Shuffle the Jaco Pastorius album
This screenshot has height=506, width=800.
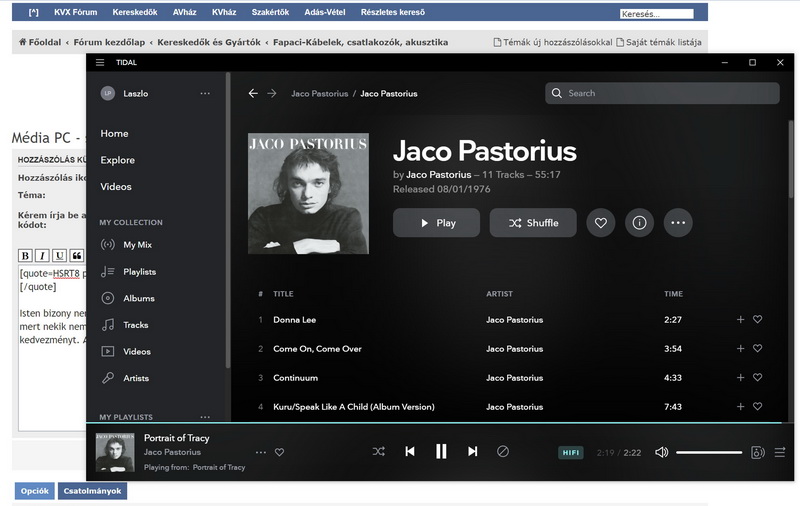point(533,223)
